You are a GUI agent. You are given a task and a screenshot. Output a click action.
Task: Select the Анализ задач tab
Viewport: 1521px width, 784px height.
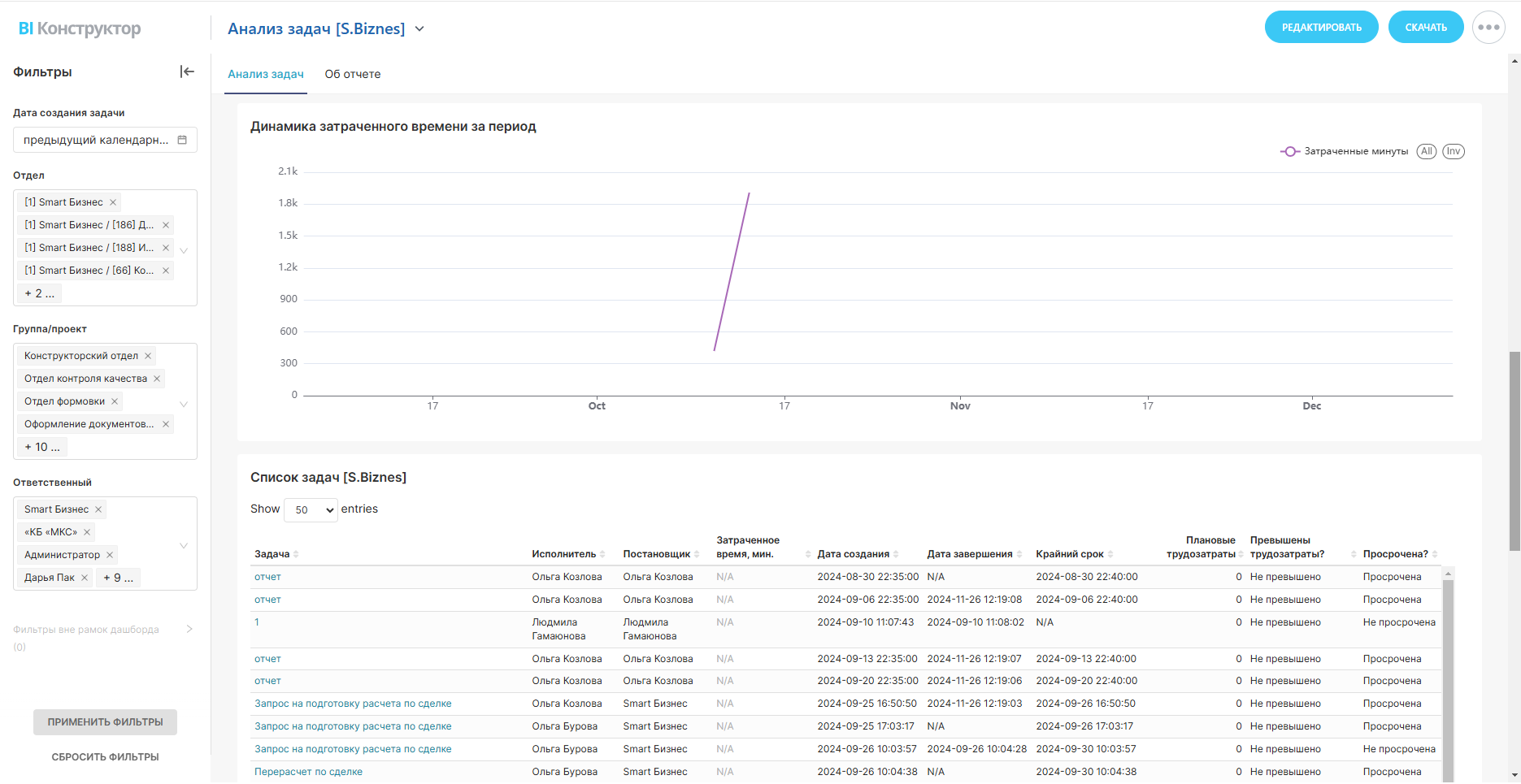266,74
